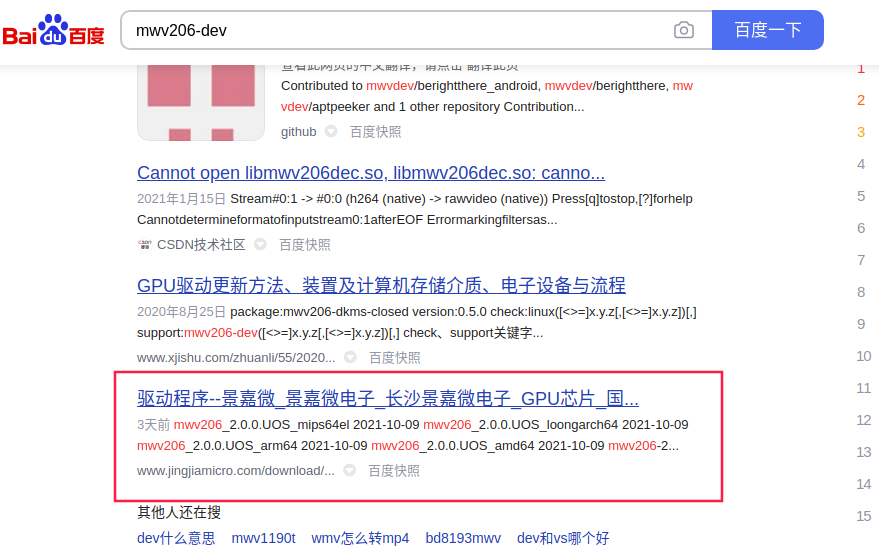The height and width of the screenshot is (547, 879).
Task: Expand dropdown arrow next to xjishu URL
Action: [x=350, y=357]
